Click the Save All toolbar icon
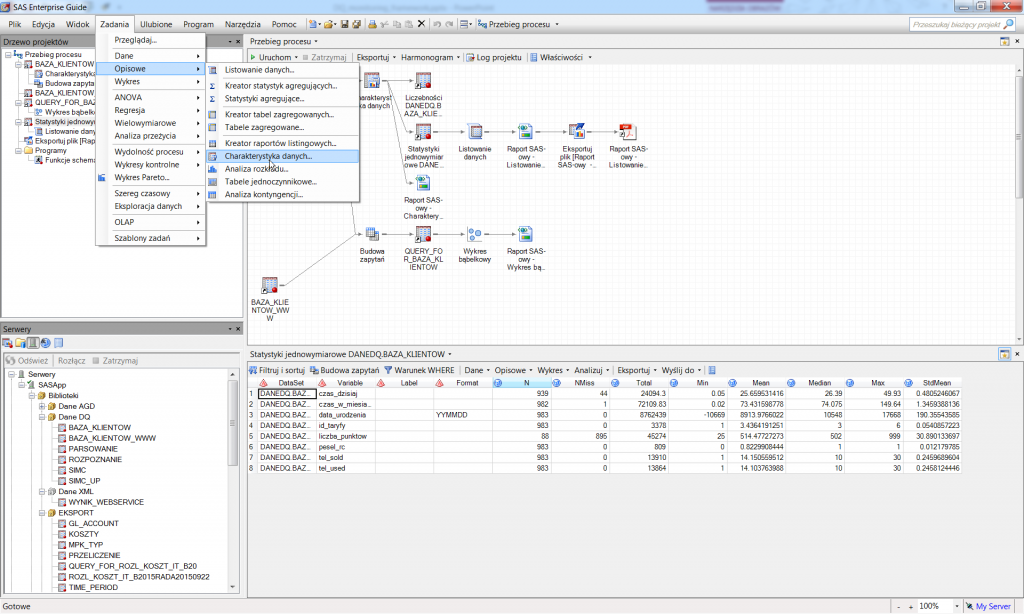The width and height of the screenshot is (1024, 614). [357, 24]
